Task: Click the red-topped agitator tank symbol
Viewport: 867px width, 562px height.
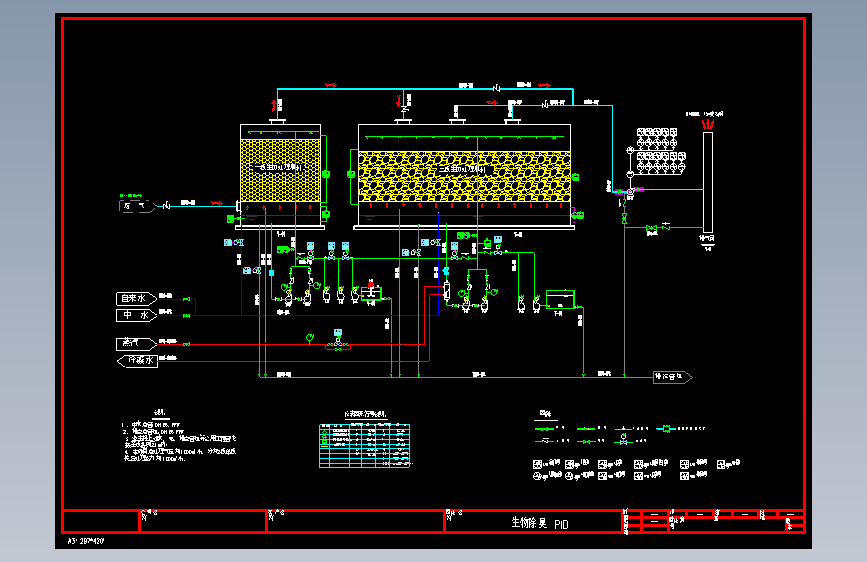Action: 371,292
